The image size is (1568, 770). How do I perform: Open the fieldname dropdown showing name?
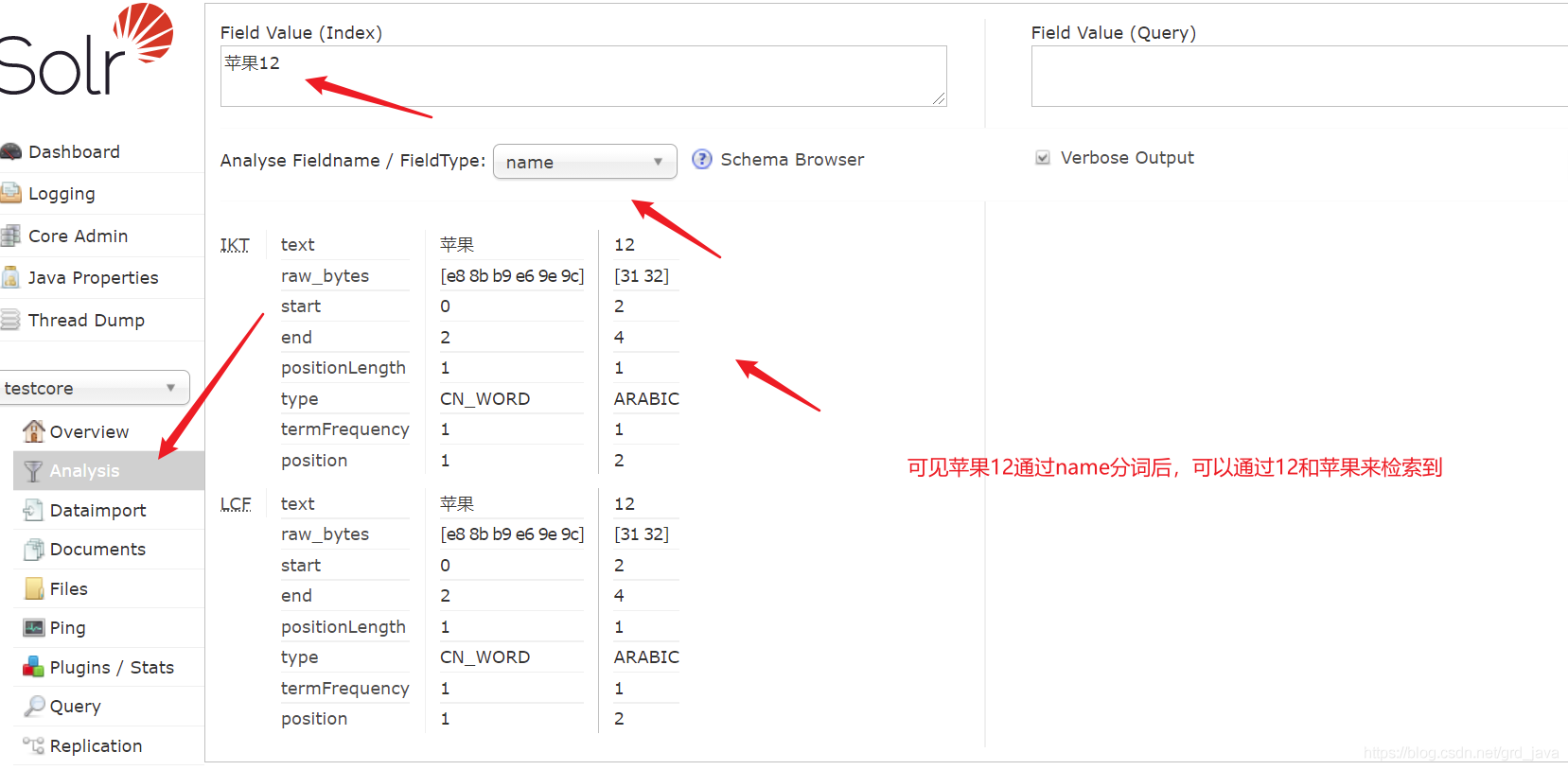point(585,162)
